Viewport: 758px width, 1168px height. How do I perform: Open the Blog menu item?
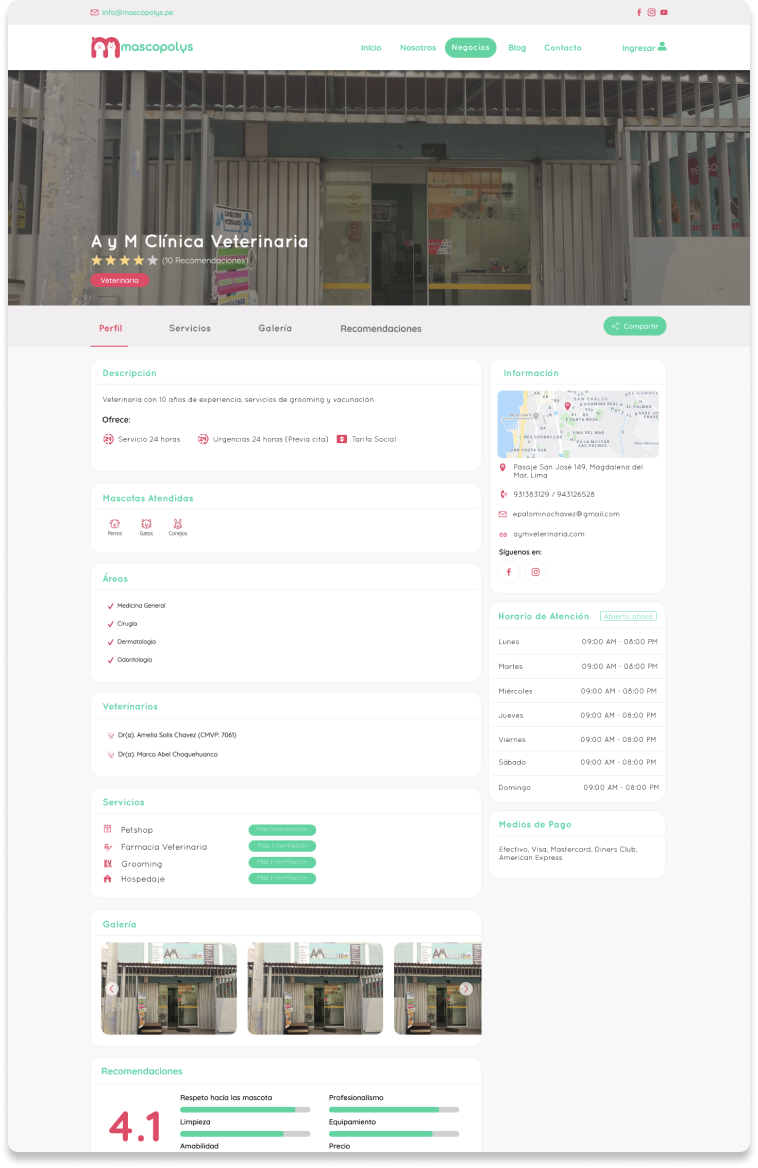(517, 47)
